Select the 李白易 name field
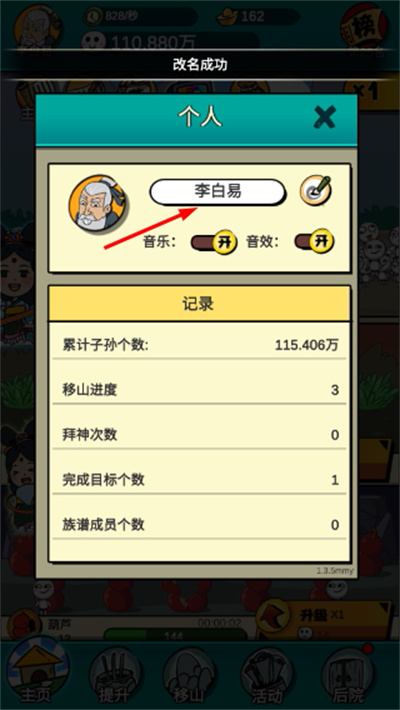 tap(217, 192)
